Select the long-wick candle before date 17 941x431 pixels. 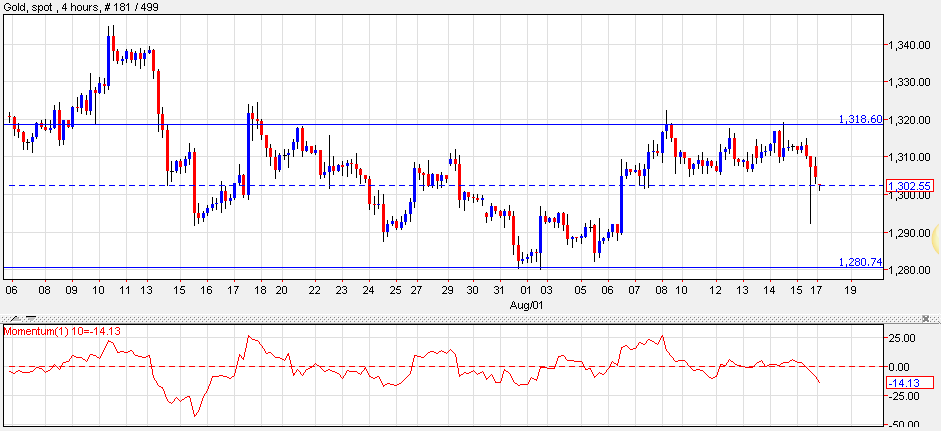809,185
